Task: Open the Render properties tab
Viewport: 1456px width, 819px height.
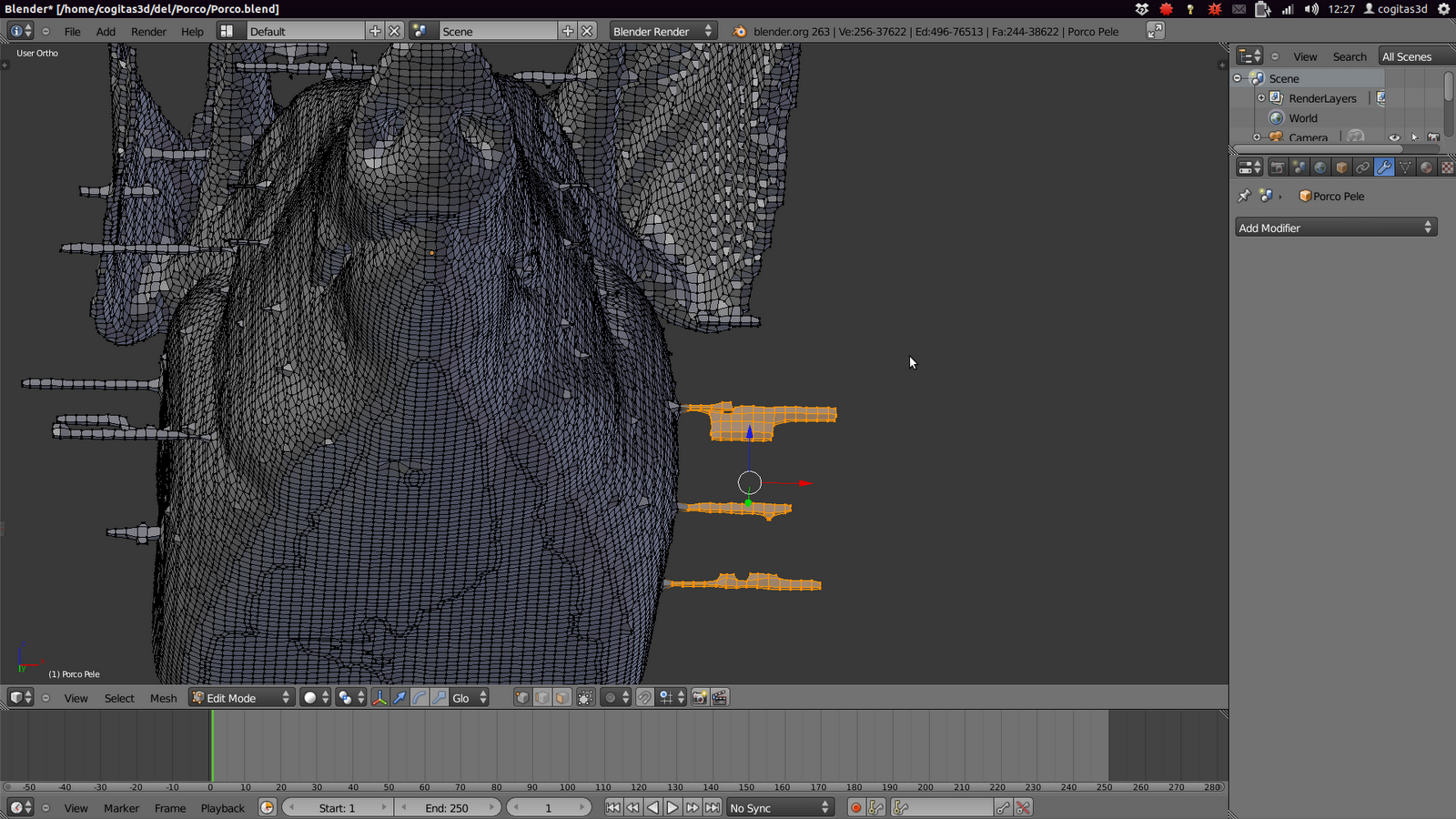Action: (x=1279, y=167)
